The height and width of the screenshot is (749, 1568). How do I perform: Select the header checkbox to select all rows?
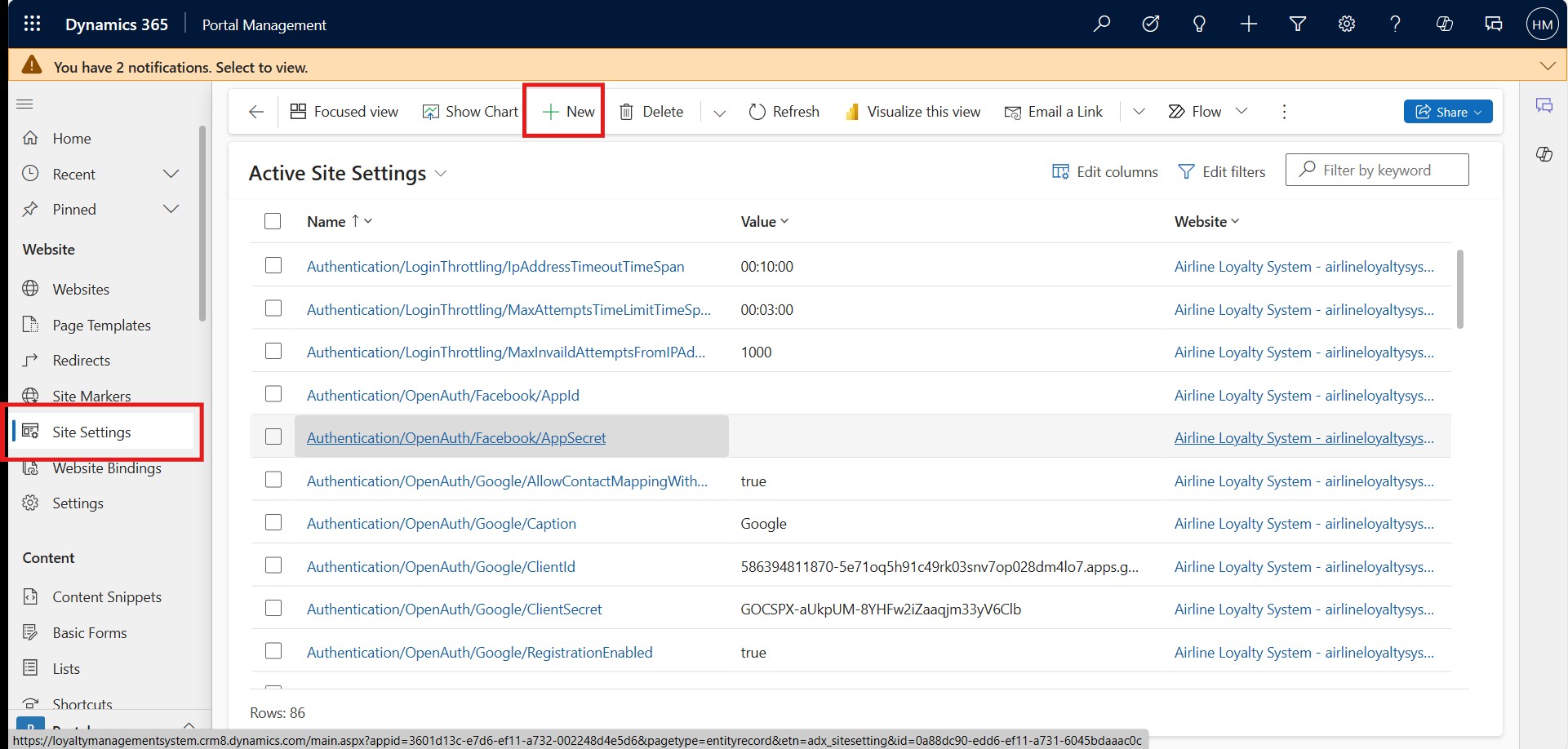(273, 221)
